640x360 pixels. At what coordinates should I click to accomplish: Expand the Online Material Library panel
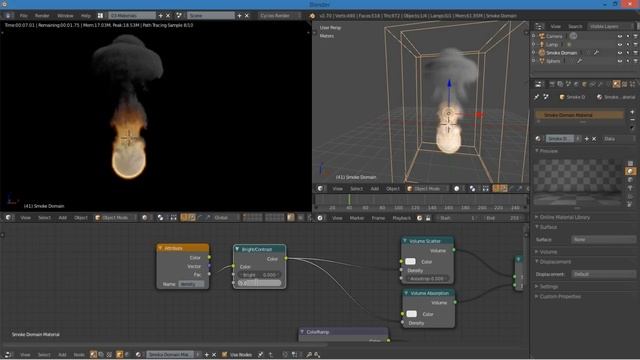pyautogui.click(x=562, y=217)
